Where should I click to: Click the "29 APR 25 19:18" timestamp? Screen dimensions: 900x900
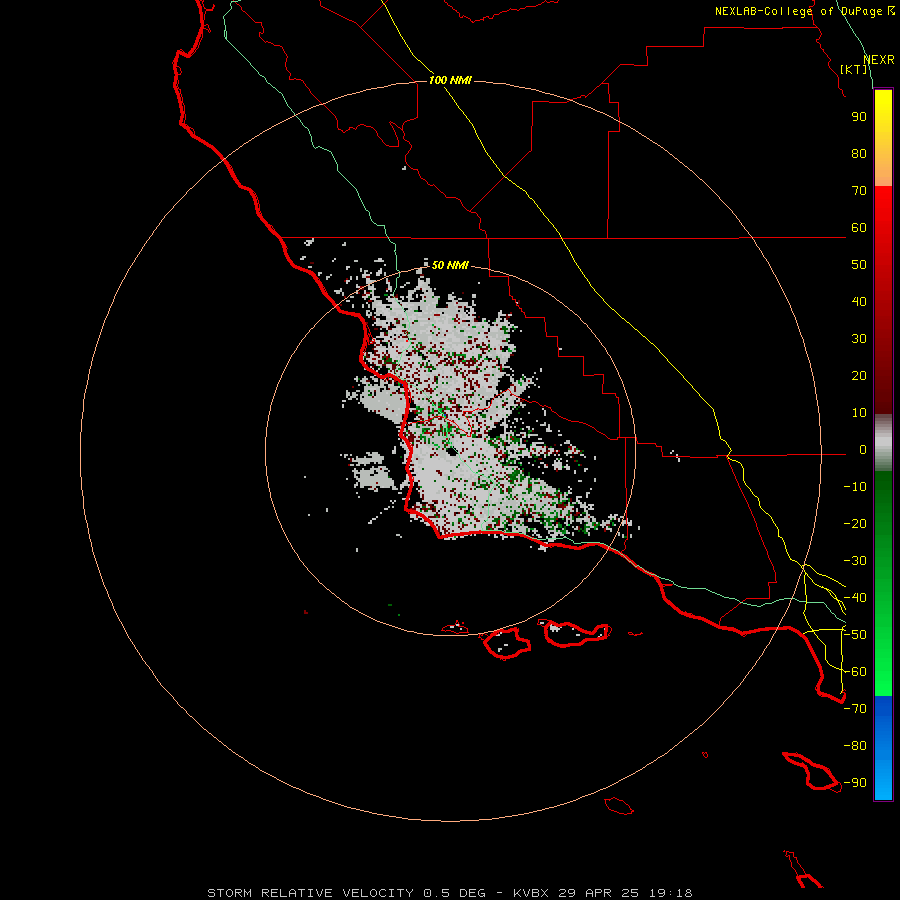625,893
